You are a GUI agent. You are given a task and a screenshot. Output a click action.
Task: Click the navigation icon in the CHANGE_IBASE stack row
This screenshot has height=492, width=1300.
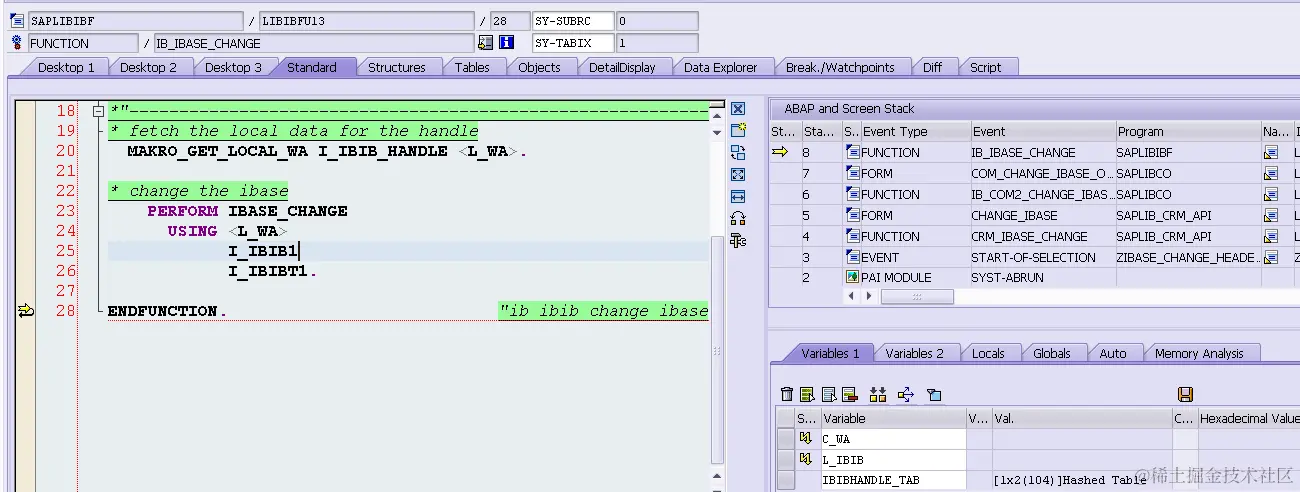pyautogui.click(x=1271, y=215)
